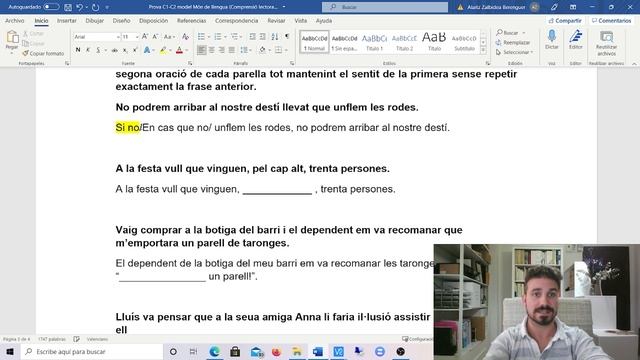Apply subscript formatting
This screenshot has height=360, width=640.
pos(125,50)
